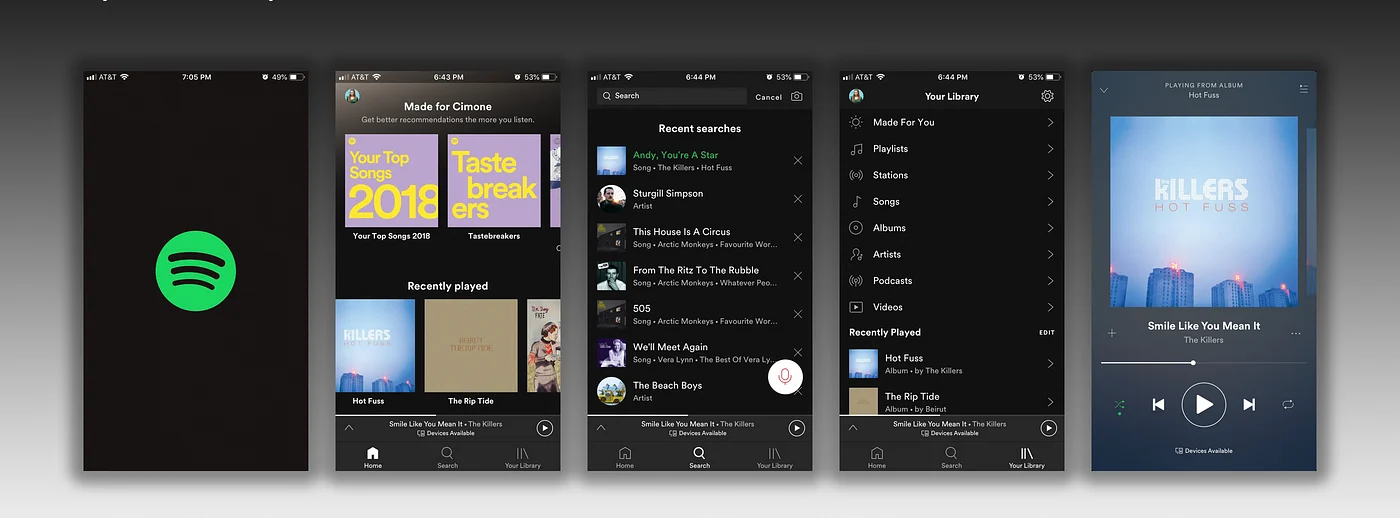Tap the Playlists music note icon in Library

click(x=856, y=149)
